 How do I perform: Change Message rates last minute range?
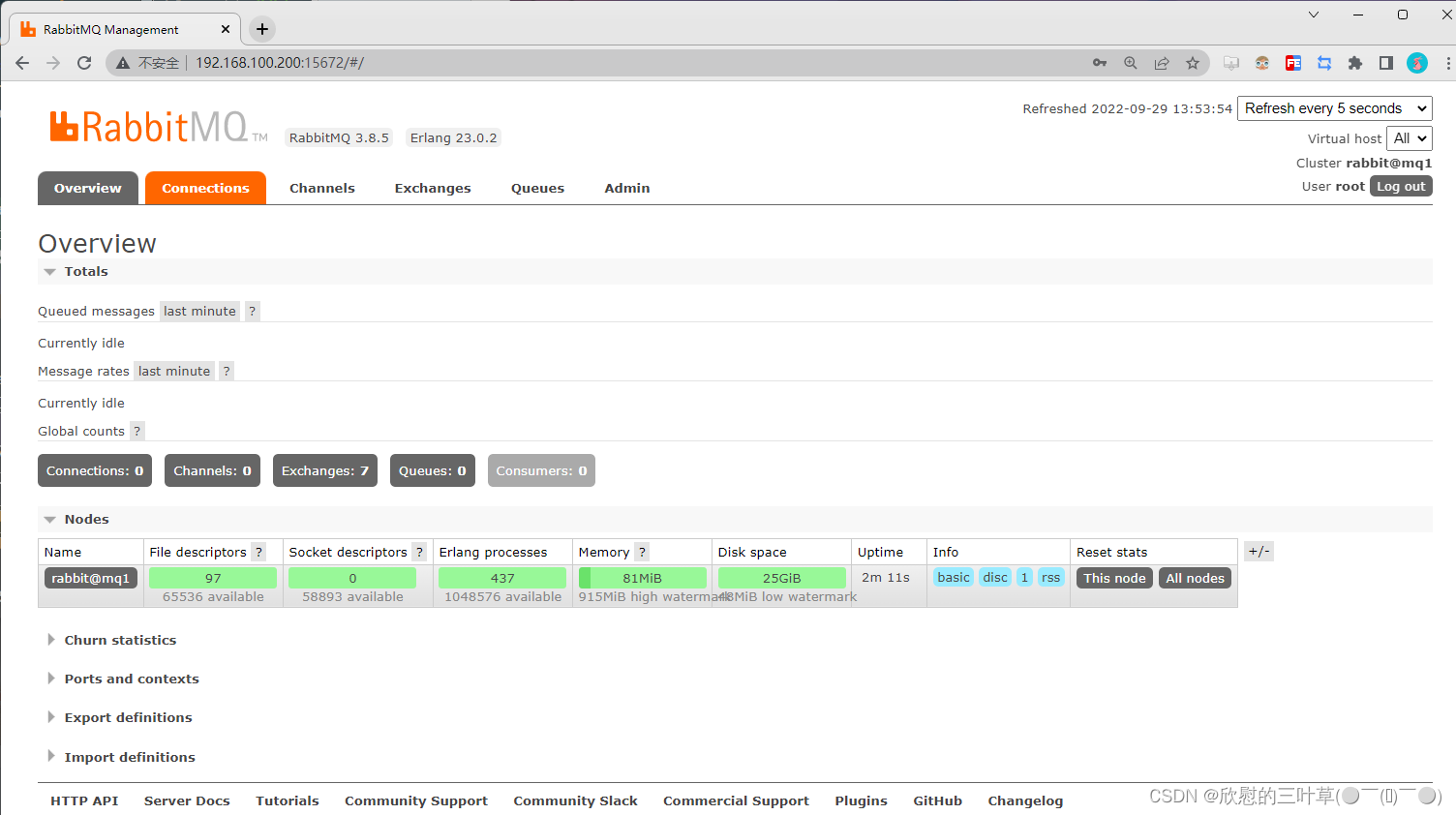coord(174,371)
